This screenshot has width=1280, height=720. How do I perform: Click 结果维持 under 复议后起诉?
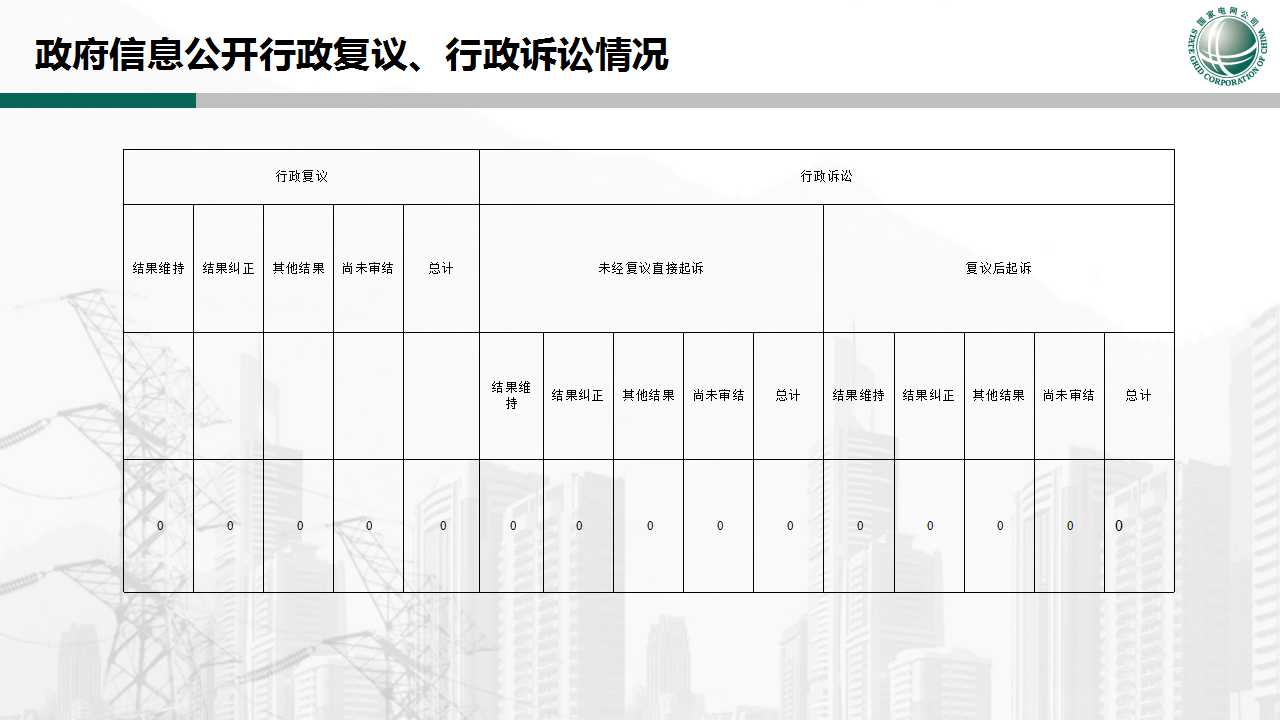tap(858, 395)
